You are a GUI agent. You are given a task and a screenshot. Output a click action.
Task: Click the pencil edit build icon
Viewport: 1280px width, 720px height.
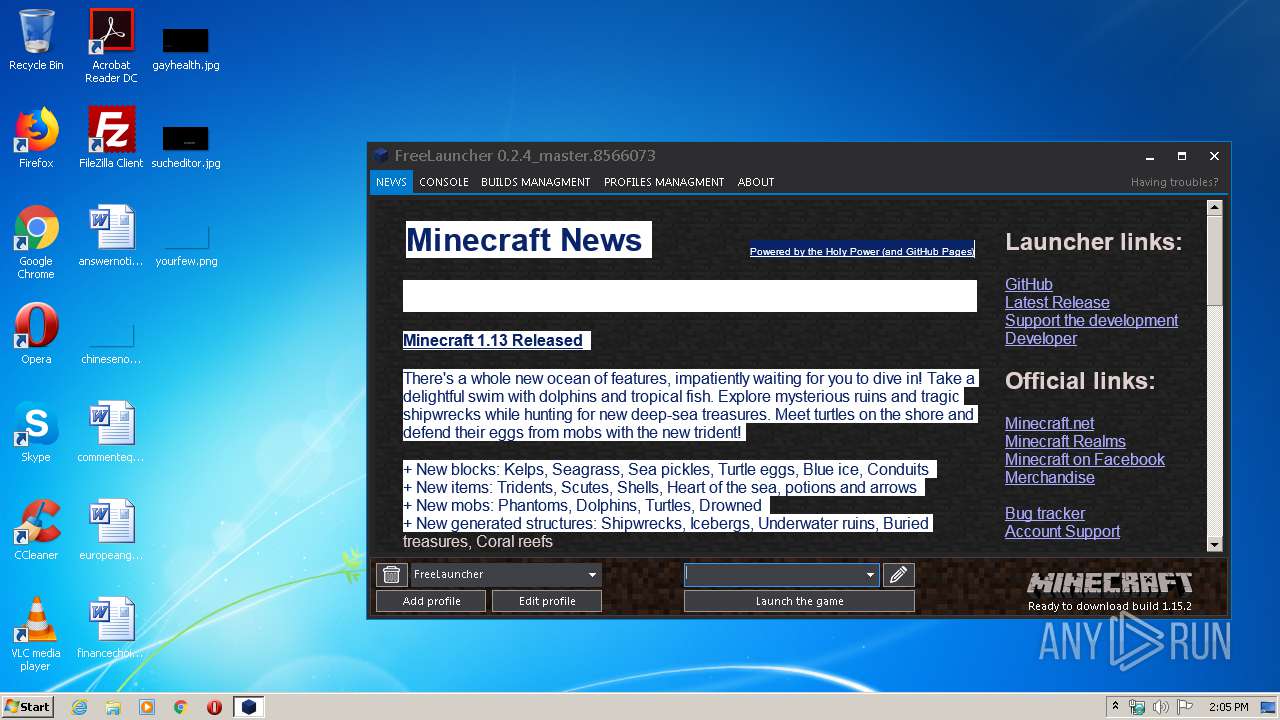899,574
